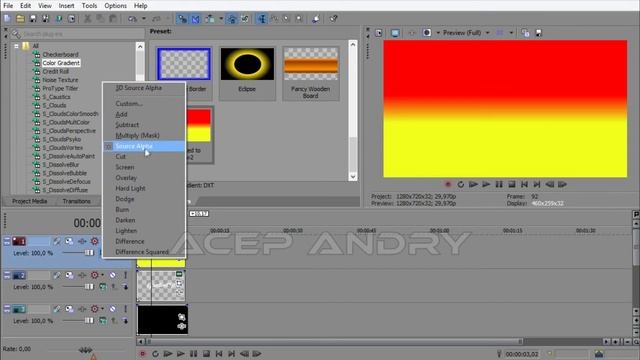Click save snapshot to file icon
The image size is (640, 360).
(x=539, y=33)
